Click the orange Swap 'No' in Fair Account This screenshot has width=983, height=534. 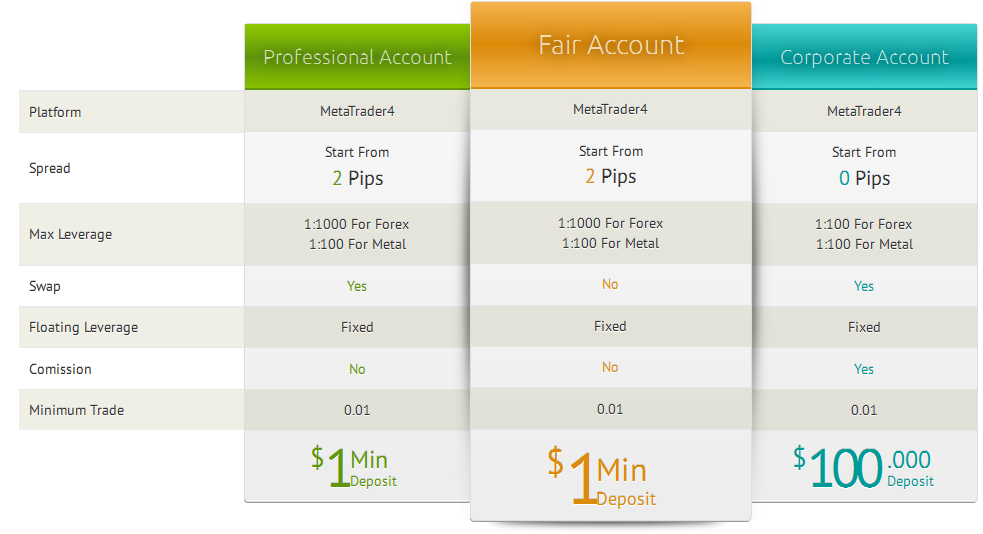tap(610, 285)
